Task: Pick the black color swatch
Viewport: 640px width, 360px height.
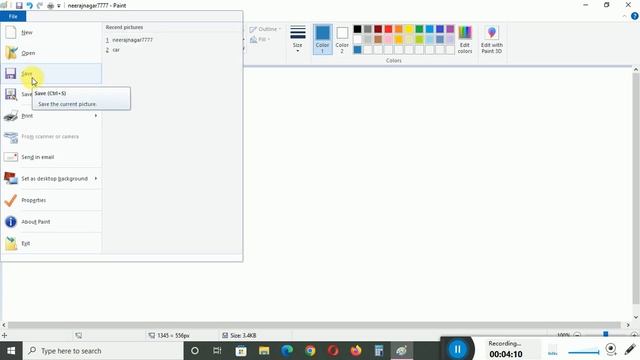Action: pos(357,29)
